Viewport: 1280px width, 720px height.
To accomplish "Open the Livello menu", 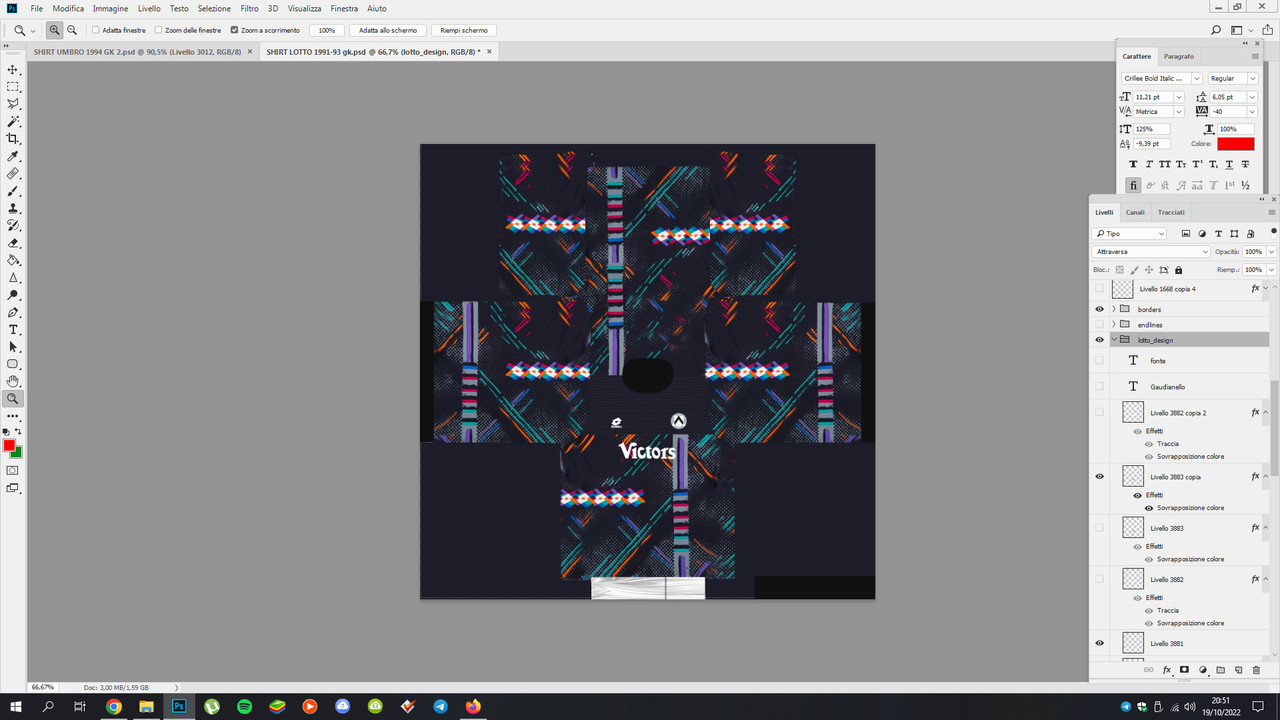I will (149, 8).
